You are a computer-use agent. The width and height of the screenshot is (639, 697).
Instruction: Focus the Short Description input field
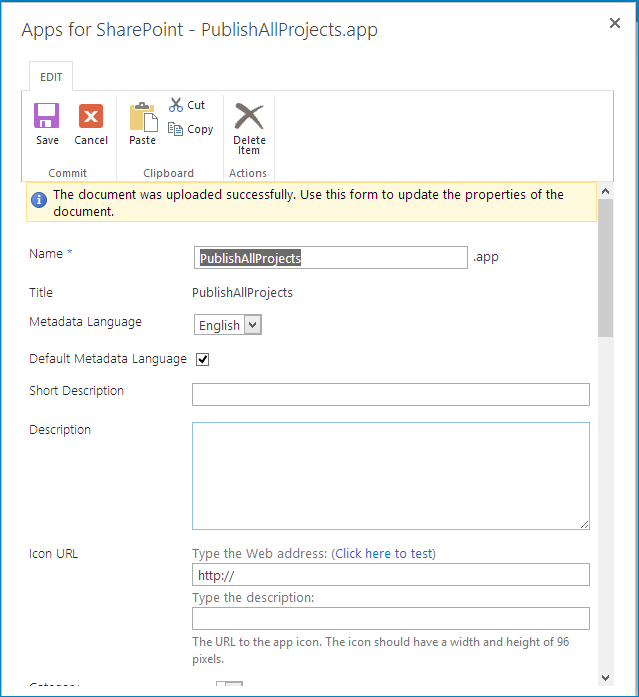(x=391, y=395)
